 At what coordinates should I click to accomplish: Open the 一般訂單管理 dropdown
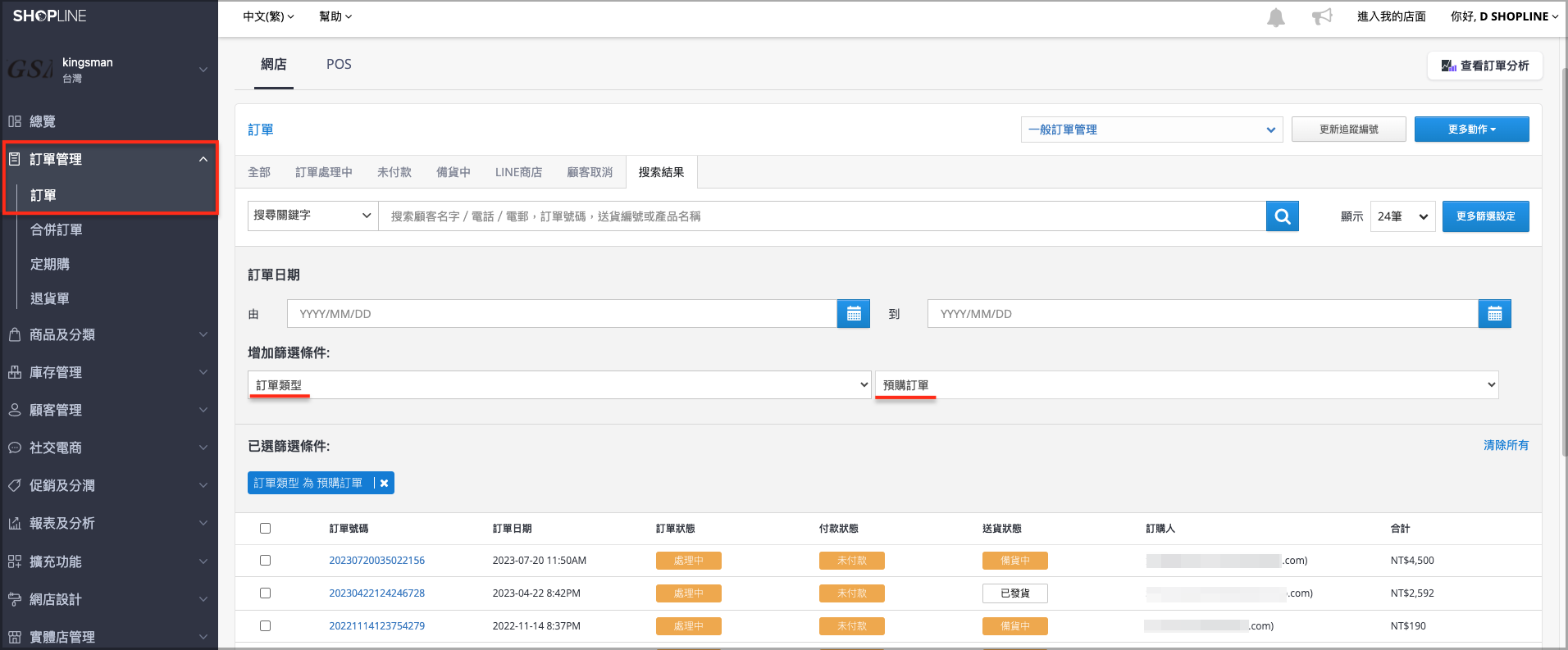point(1152,130)
